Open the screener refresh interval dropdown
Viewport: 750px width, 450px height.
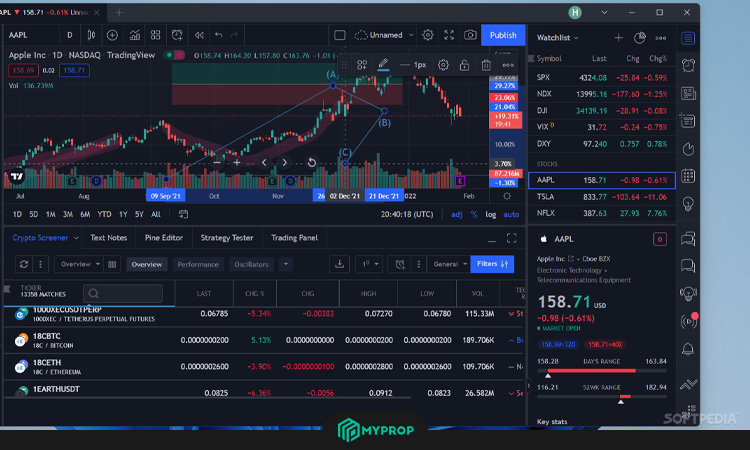(x=369, y=264)
